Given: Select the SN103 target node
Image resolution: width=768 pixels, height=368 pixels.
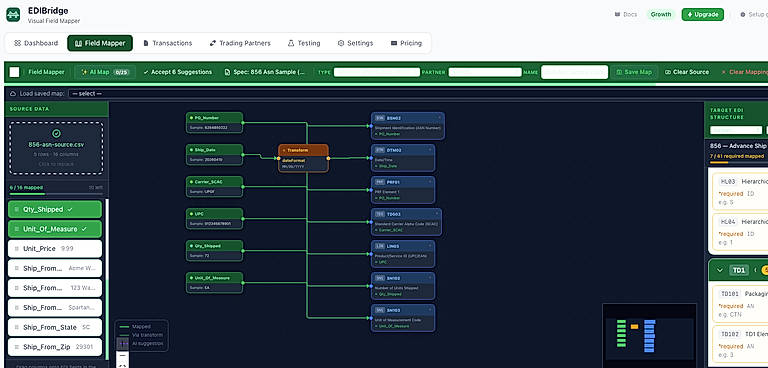Looking at the screenshot, I should pyautogui.click(x=403, y=318).
